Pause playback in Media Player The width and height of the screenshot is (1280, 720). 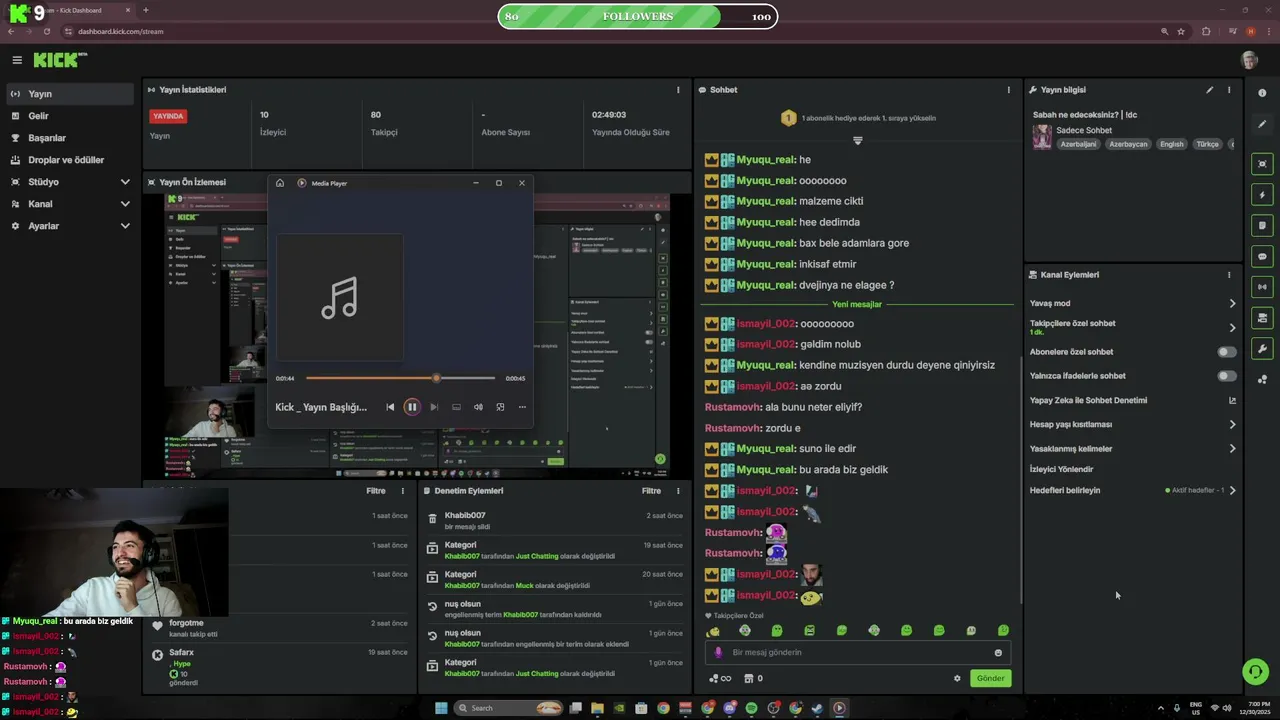411,407
